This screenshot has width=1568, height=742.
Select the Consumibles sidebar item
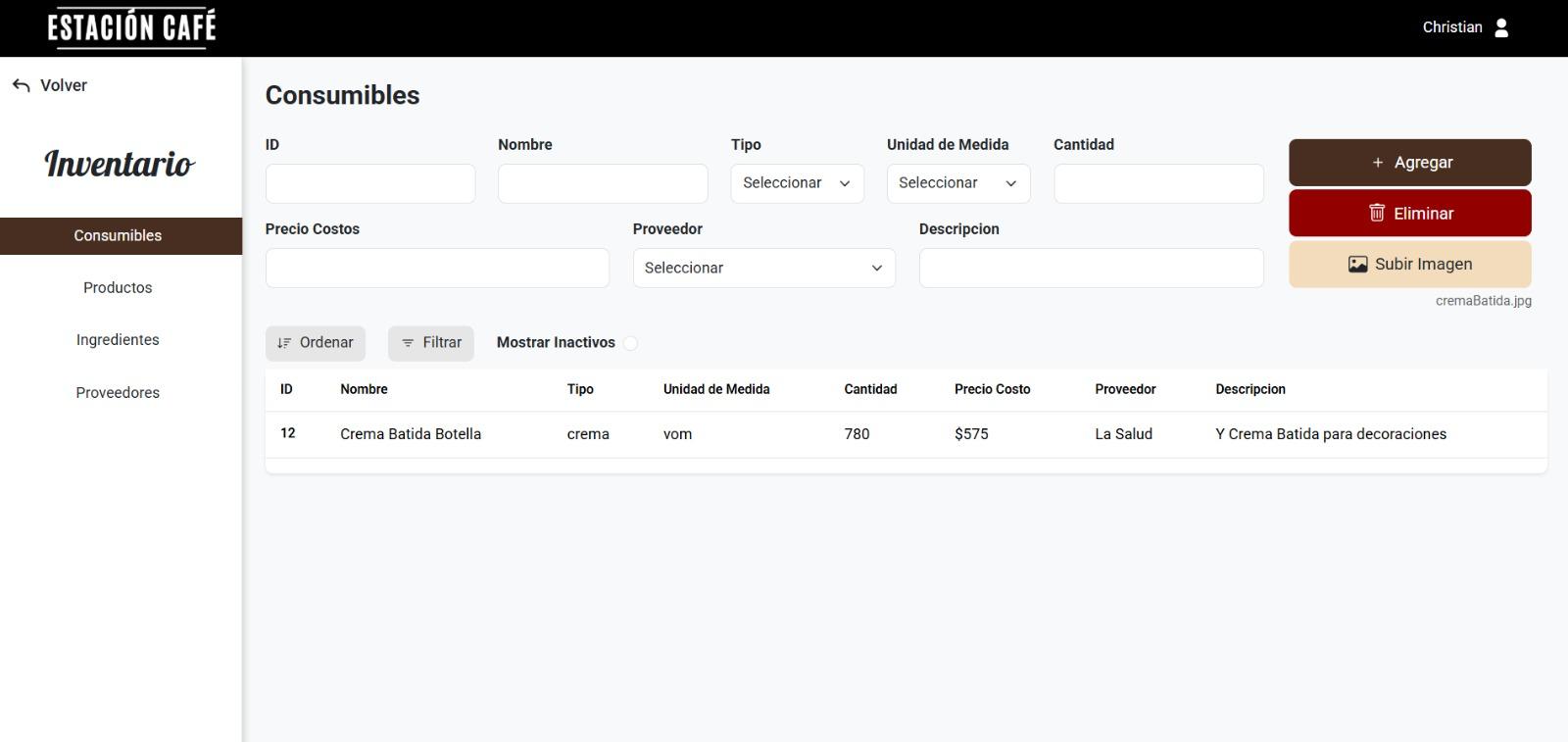[118, 235]
